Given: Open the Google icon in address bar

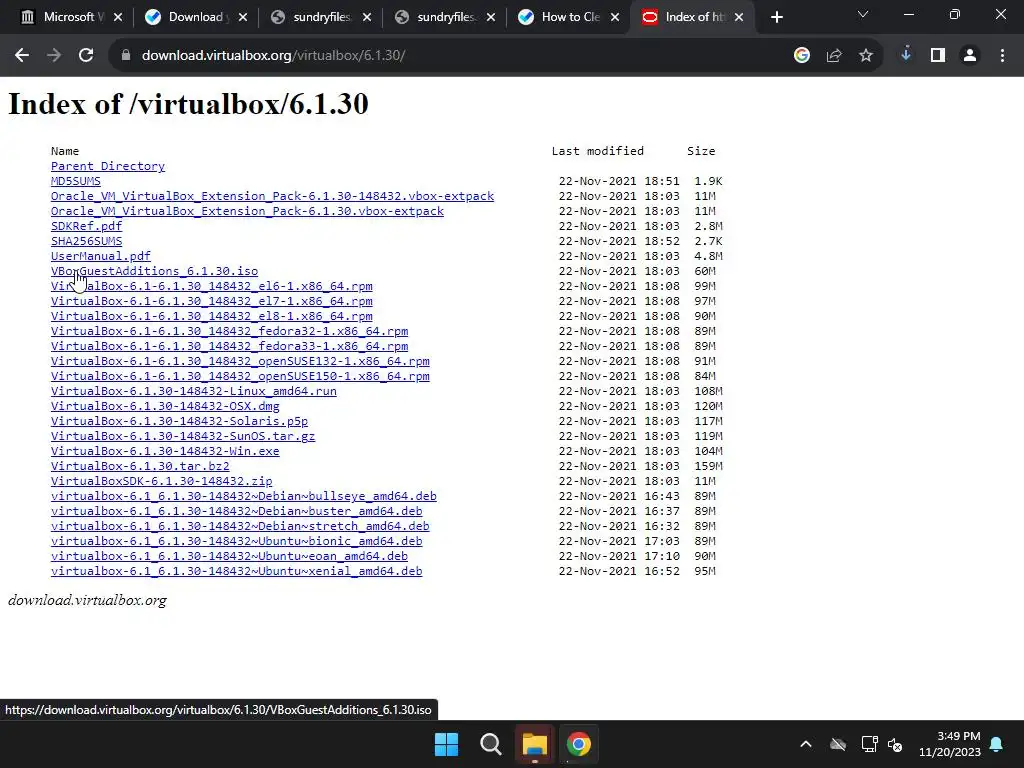Looking at the screenshot, I should [802, 56].
